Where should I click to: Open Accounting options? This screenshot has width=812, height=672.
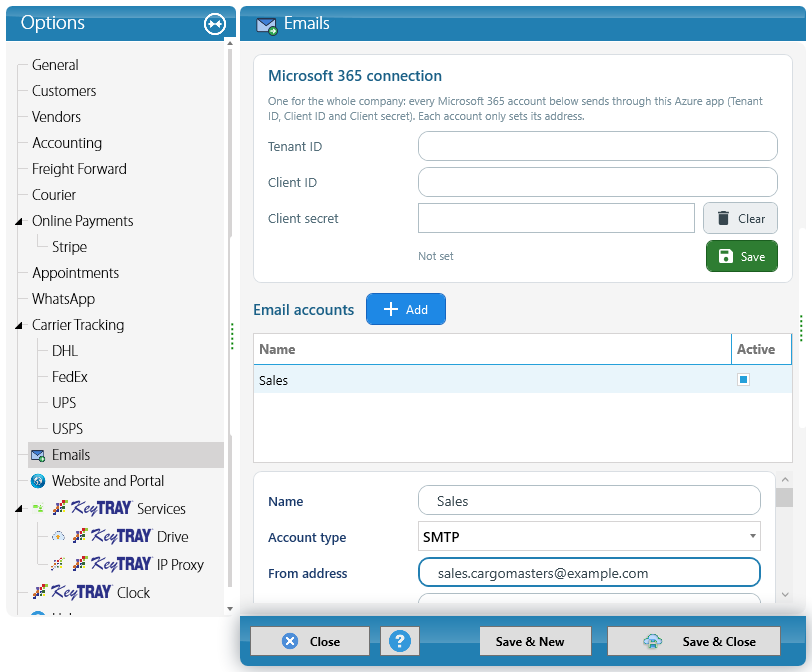pos(67,143)
